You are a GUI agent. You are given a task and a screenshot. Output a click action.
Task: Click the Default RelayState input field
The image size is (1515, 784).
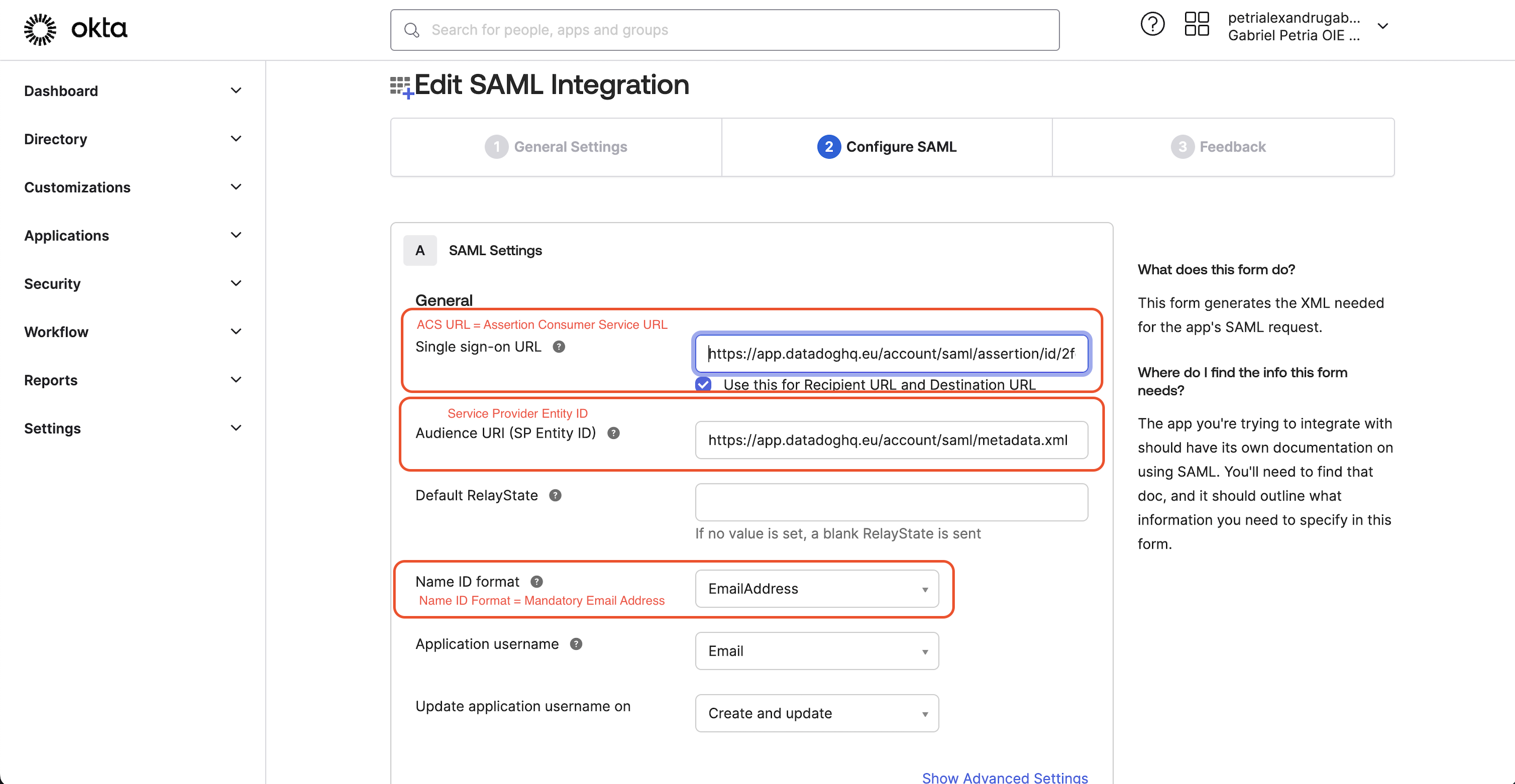(891, 502)
